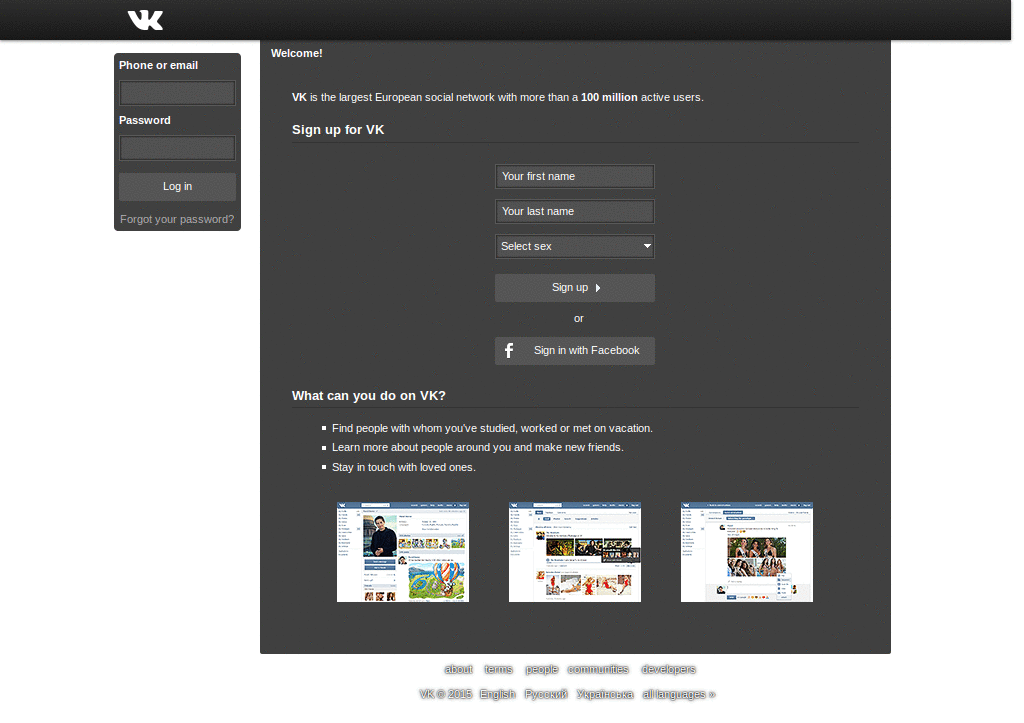Image resolution: width=1024 pixels, height=723 pixels.
Task: Click the Facebook f icon
Action: [509, 351]
